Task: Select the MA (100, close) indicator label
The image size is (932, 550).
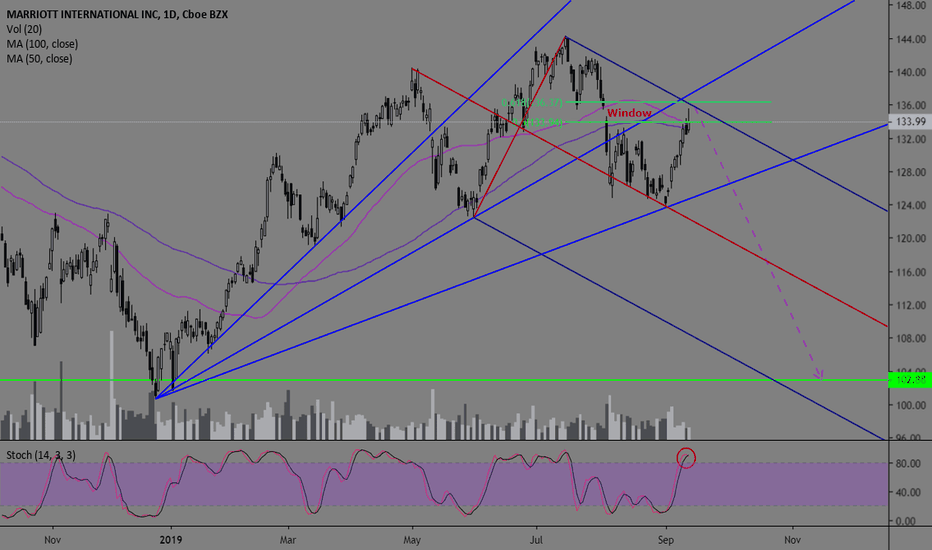Action: click(x=42, y=44)
